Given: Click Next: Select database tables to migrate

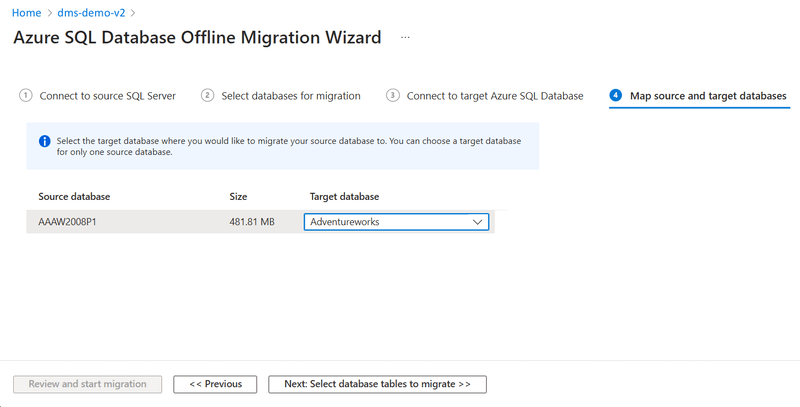Looking at the screenshot, I should click(x=378, y=384).
